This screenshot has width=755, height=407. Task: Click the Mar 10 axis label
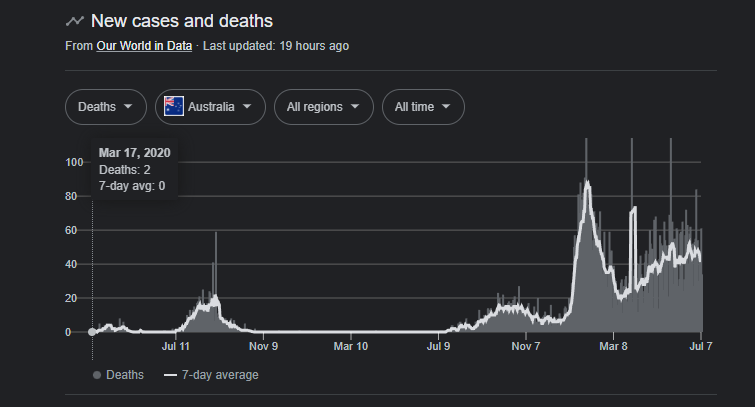pyautogui.click(x=350, y=347)
